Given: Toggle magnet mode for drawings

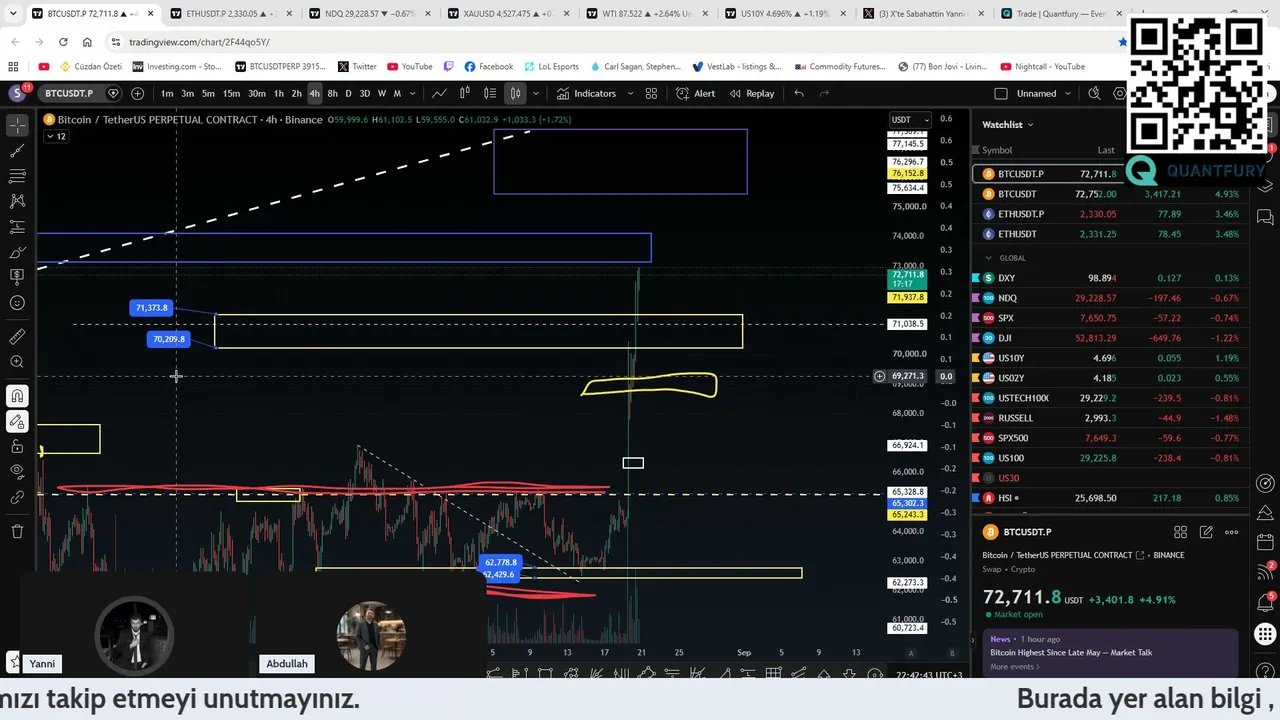Looking at the screenshot, I should pos(17,396).
